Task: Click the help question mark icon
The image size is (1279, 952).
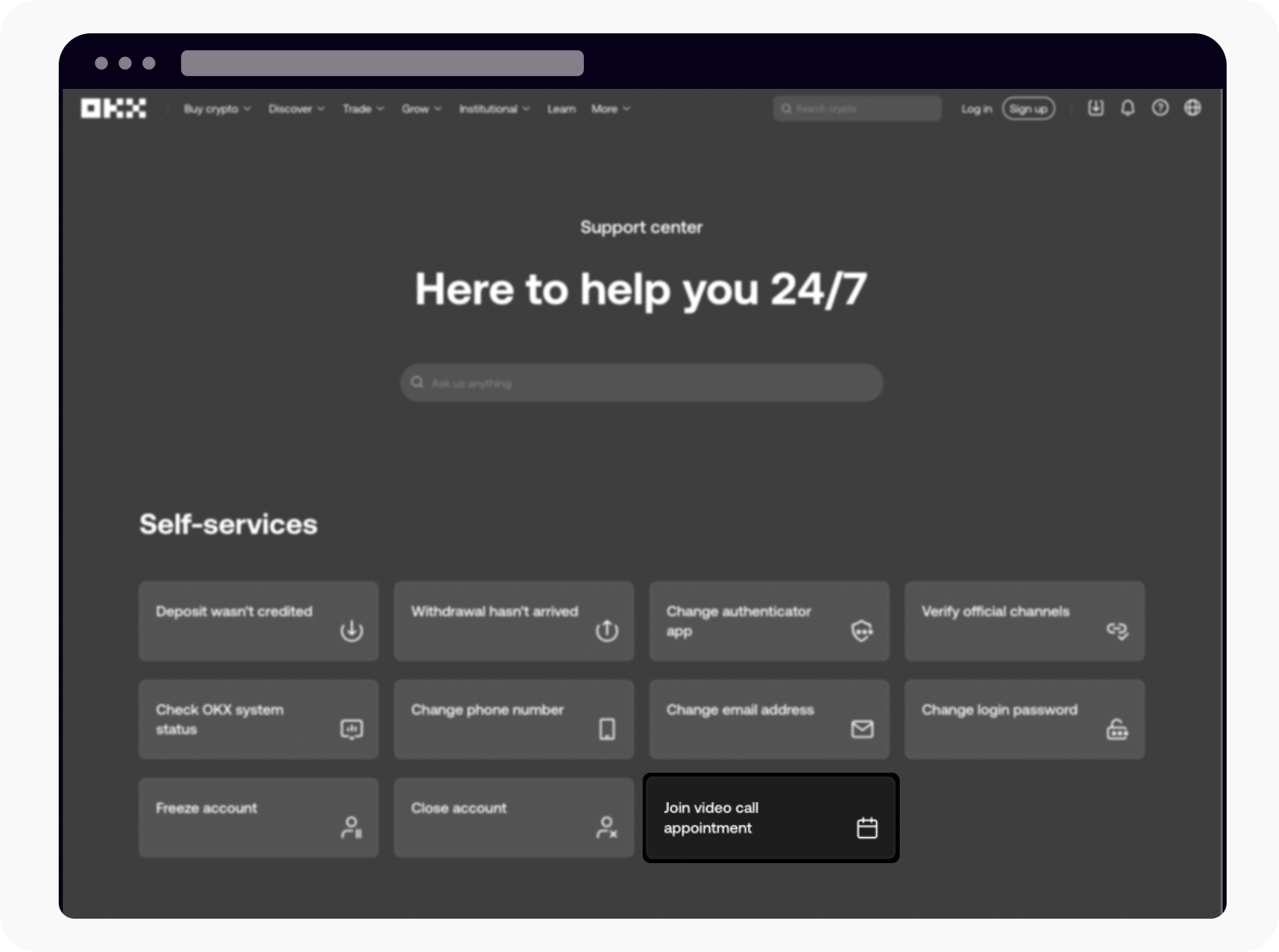Action: pos(1160,109)
